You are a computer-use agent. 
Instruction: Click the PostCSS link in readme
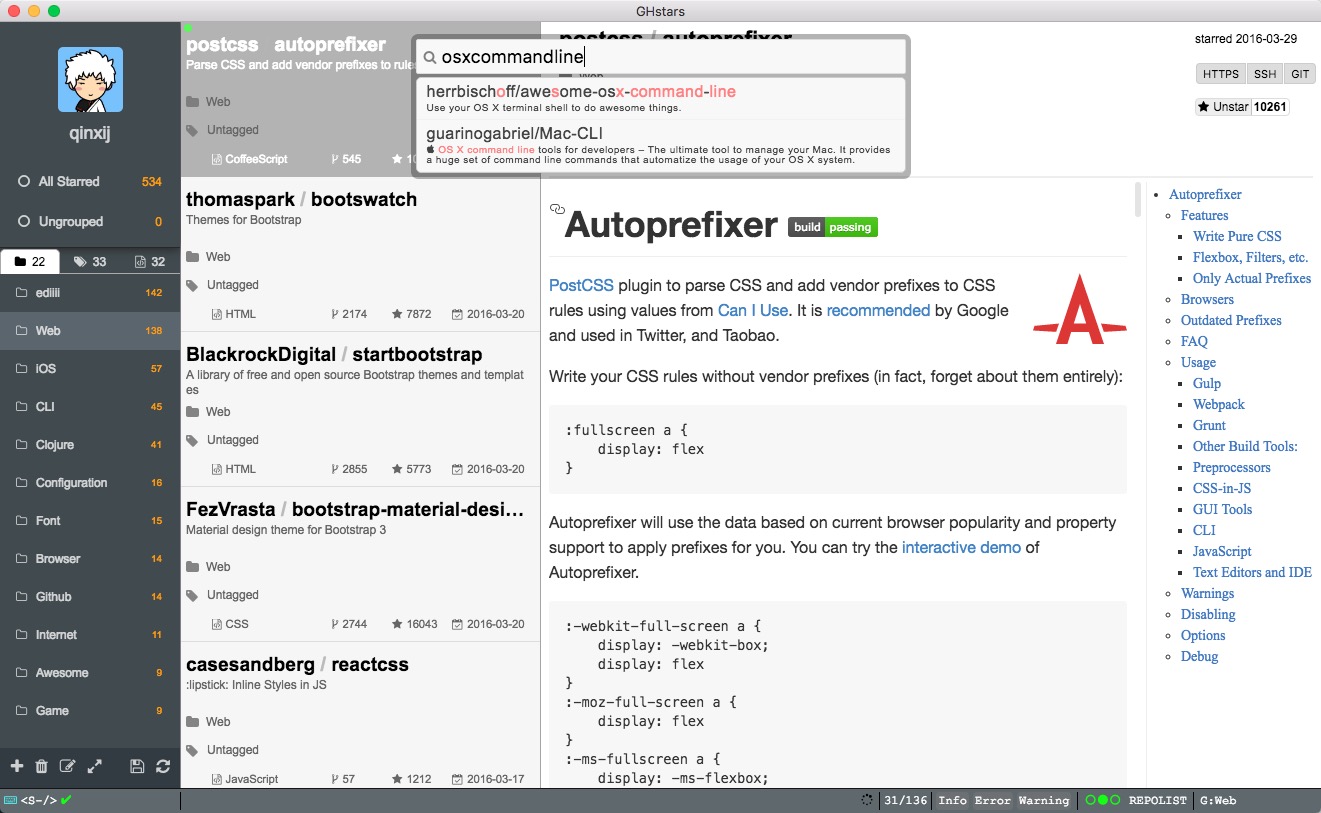click(581, 285)
